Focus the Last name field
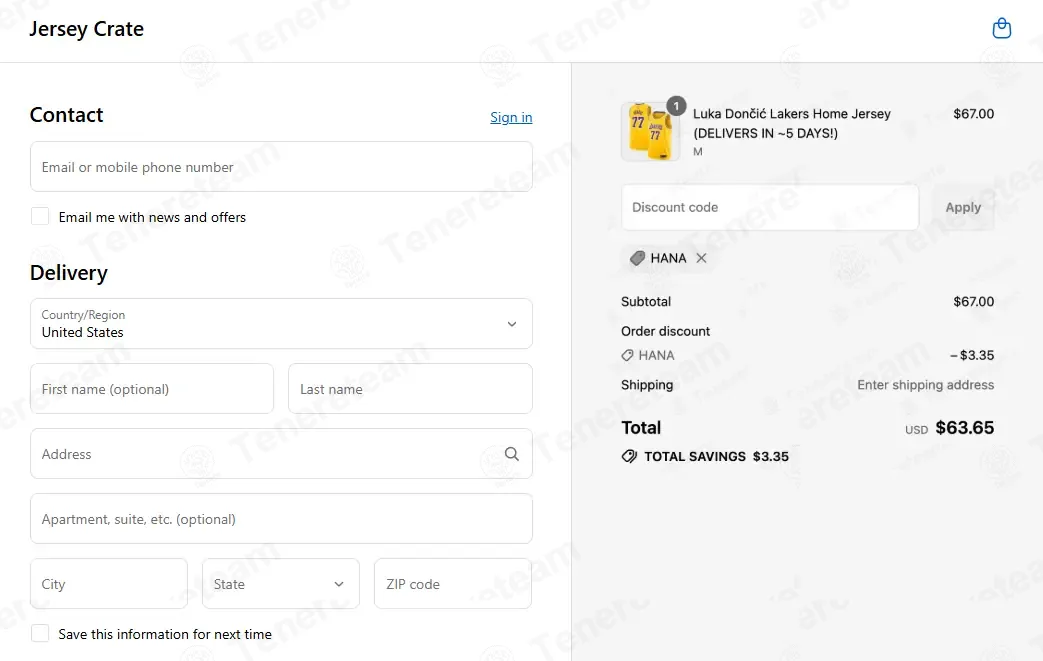1043x661 pixels. click(x=410, y=388)
